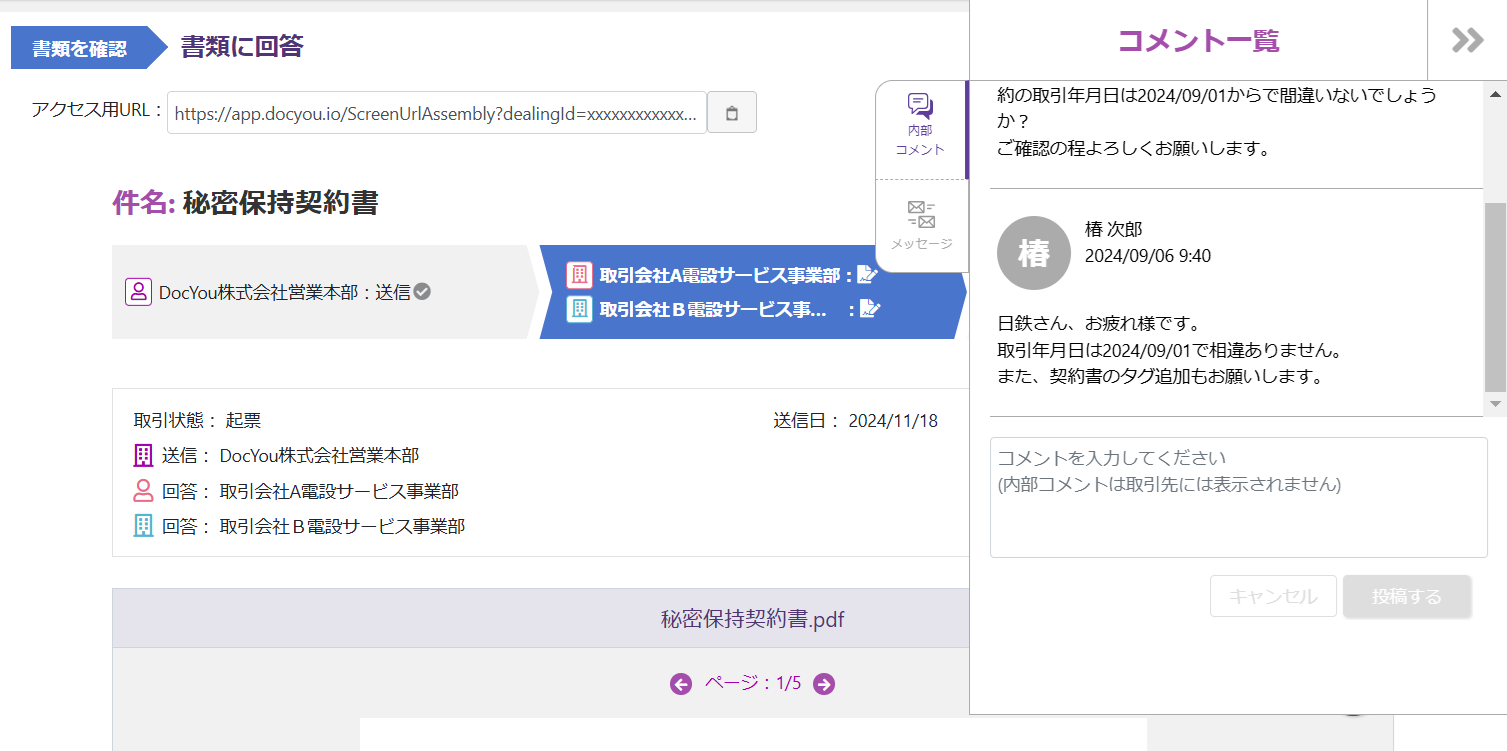Viewport: 1507px width, 751px height.
Task: Open the 内部コメント panel tab
Action: click(920, 126)
